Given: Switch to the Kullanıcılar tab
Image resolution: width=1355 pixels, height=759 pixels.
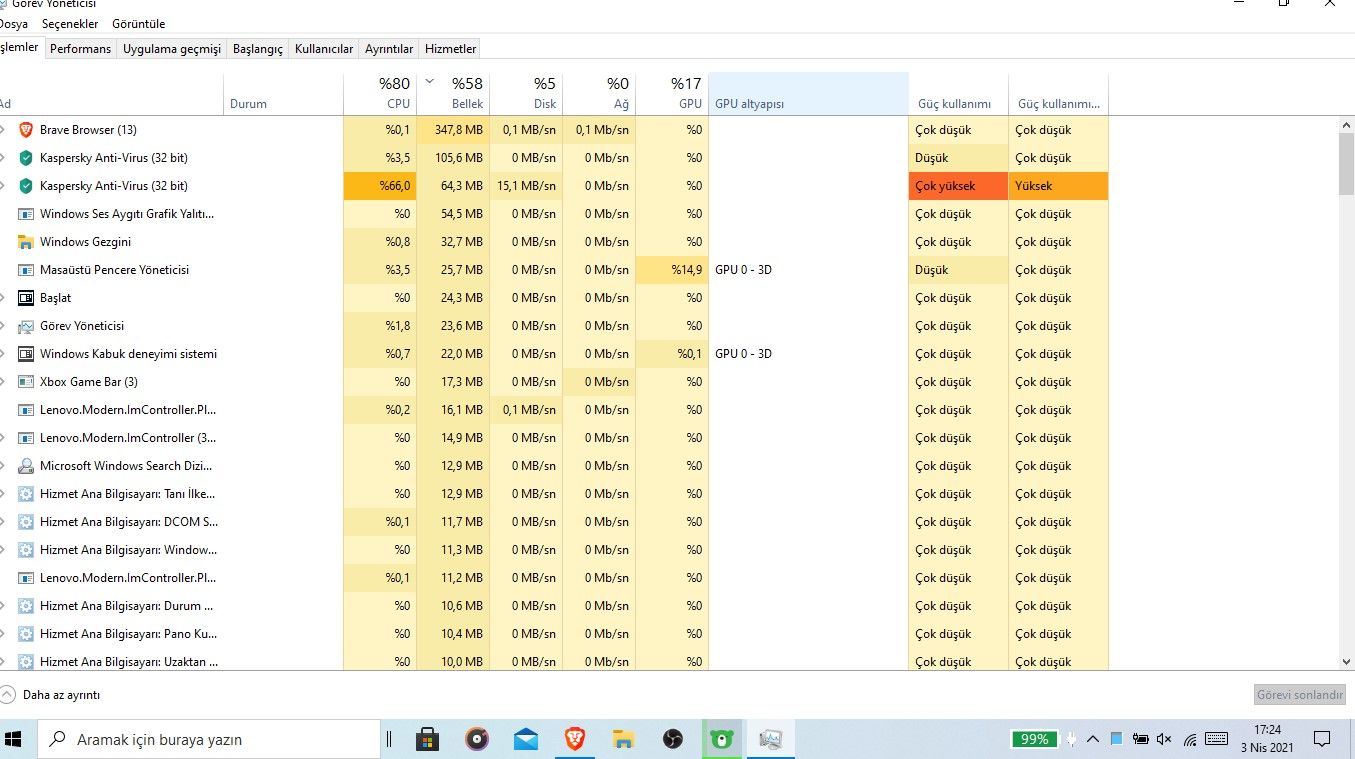Looking at the screenshot, I should click(324, 48).
